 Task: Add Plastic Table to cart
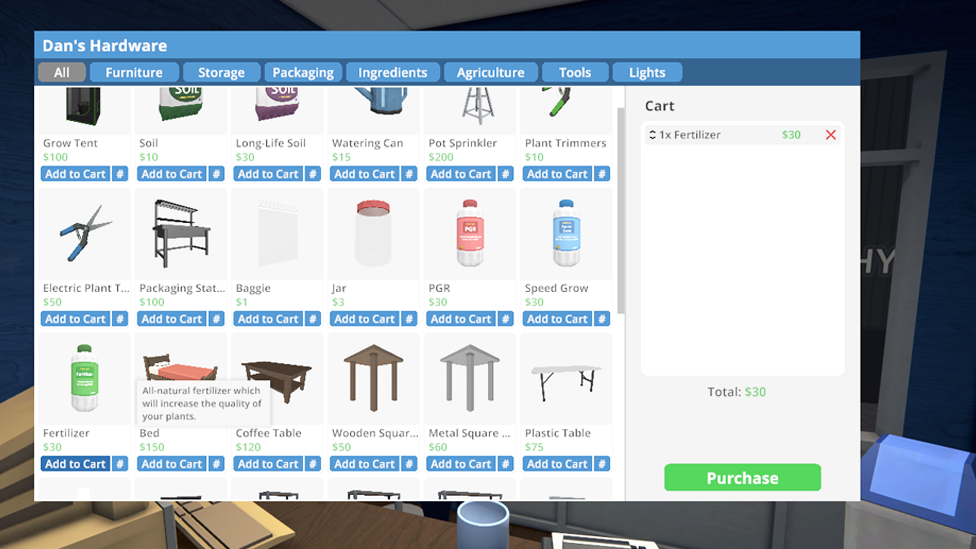558,464
